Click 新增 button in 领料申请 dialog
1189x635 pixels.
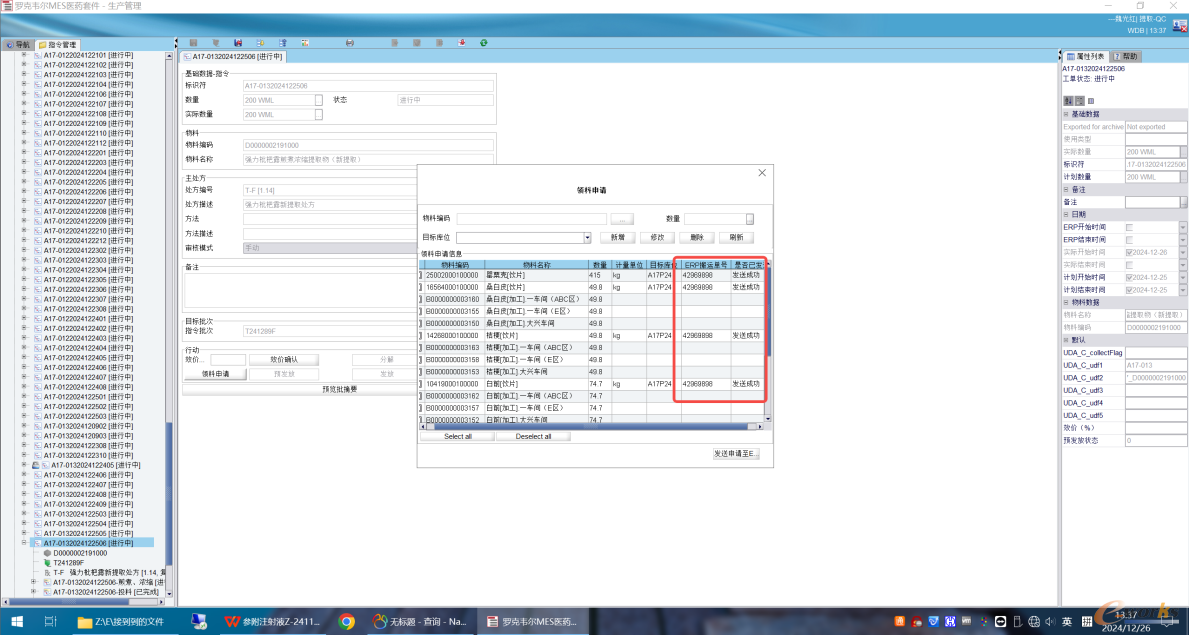click(616, 237)
